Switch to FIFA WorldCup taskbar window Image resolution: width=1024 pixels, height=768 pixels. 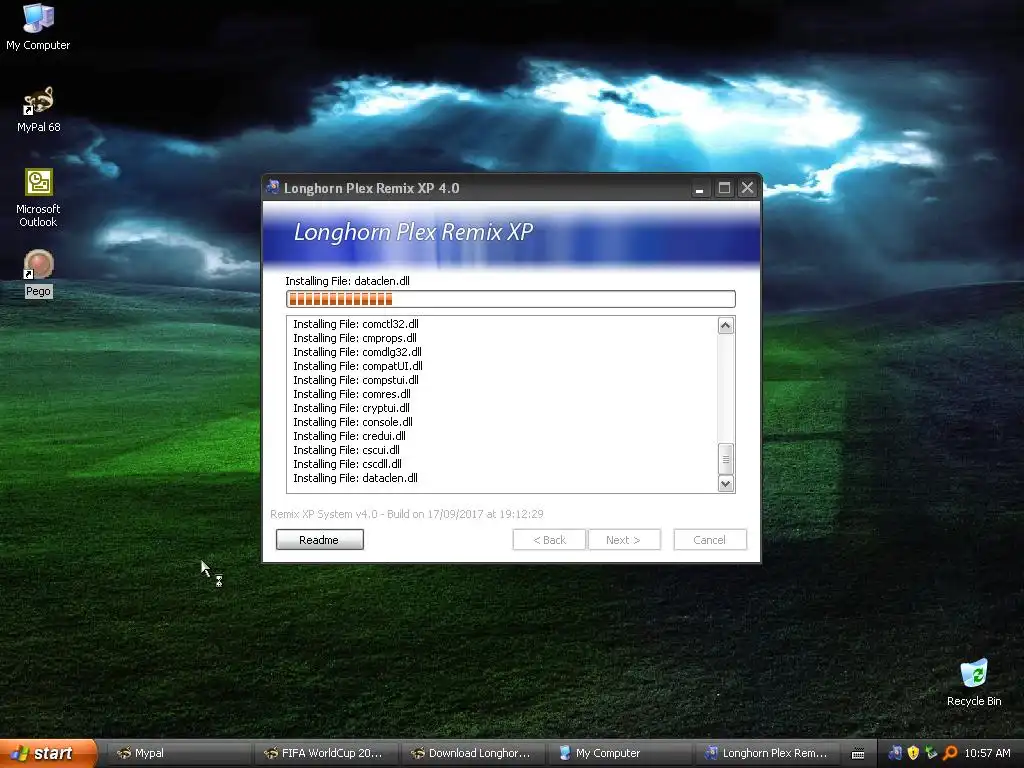click(324, 753)
